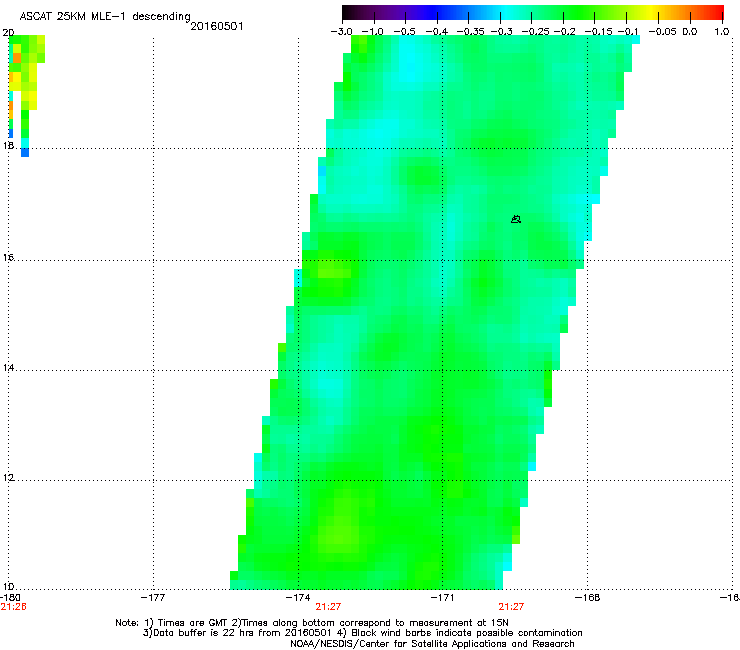Click the red 21:27 time right of -171
The image size is (740, 650).
click(511, 607)
